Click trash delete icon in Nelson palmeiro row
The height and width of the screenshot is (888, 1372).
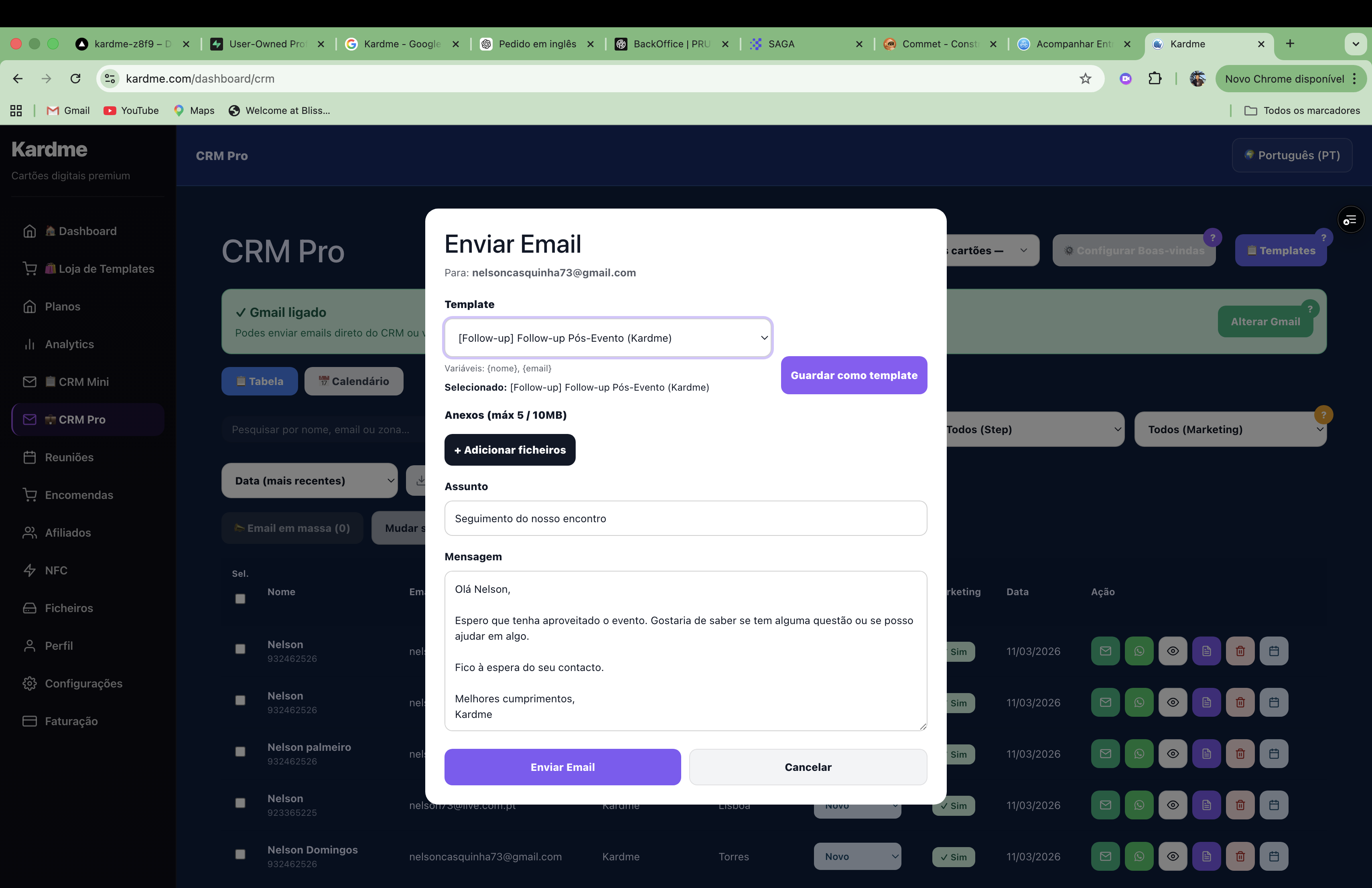tap(1240, 754)
